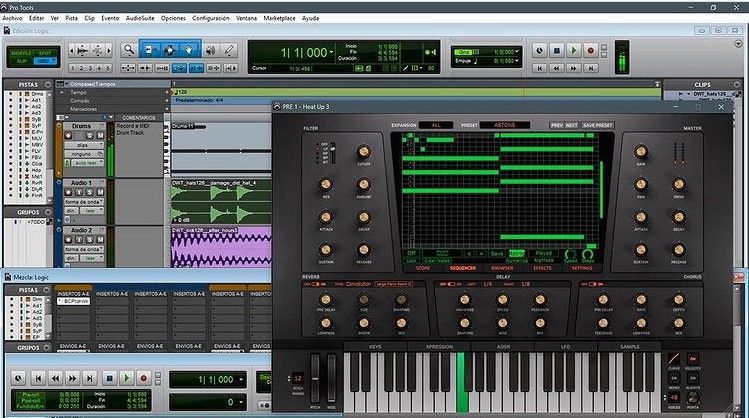Switch to EFFECTS tab
749x418 pixels.
[x=542, y=268]
